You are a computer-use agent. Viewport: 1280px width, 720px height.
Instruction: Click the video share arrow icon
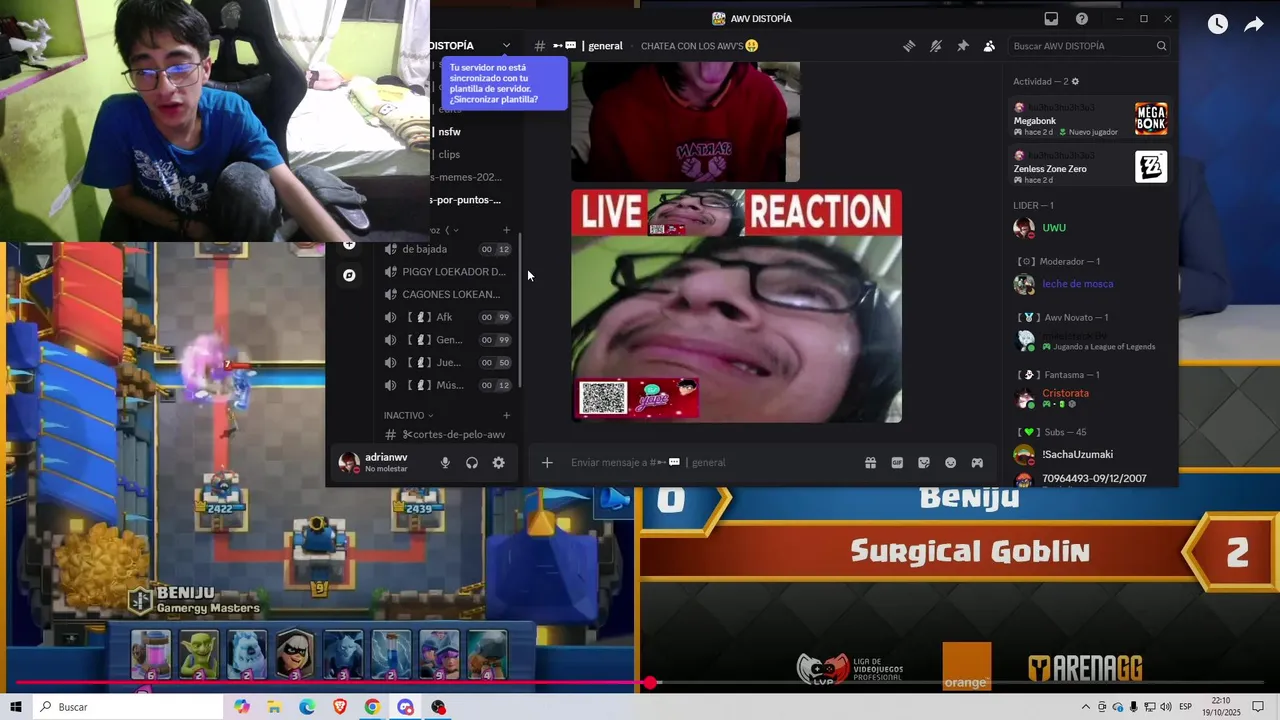tap(1254, 25)
